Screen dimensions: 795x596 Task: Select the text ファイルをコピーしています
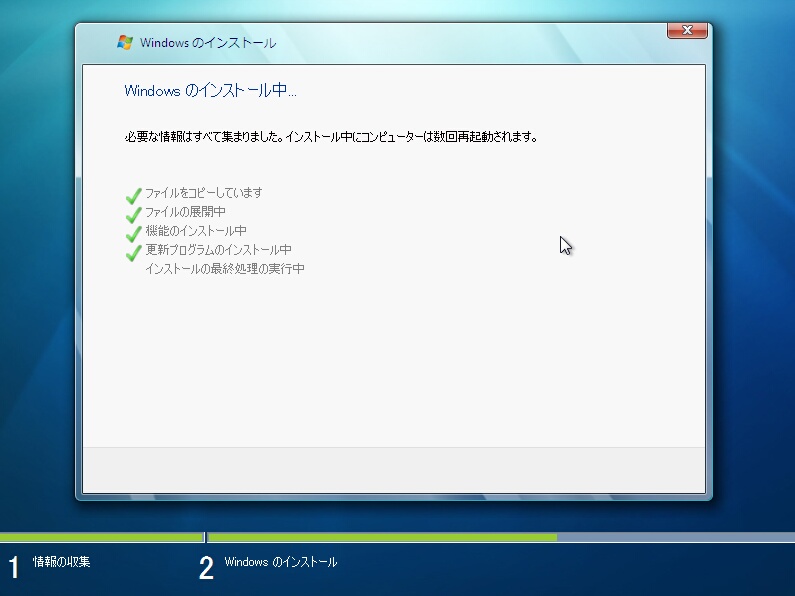click(x=204, y=193)
